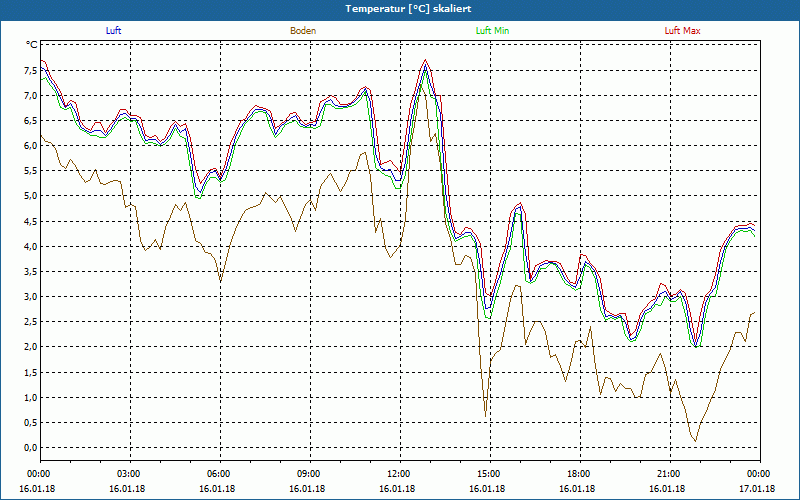Click the '2,0' y-axis value

31,347
